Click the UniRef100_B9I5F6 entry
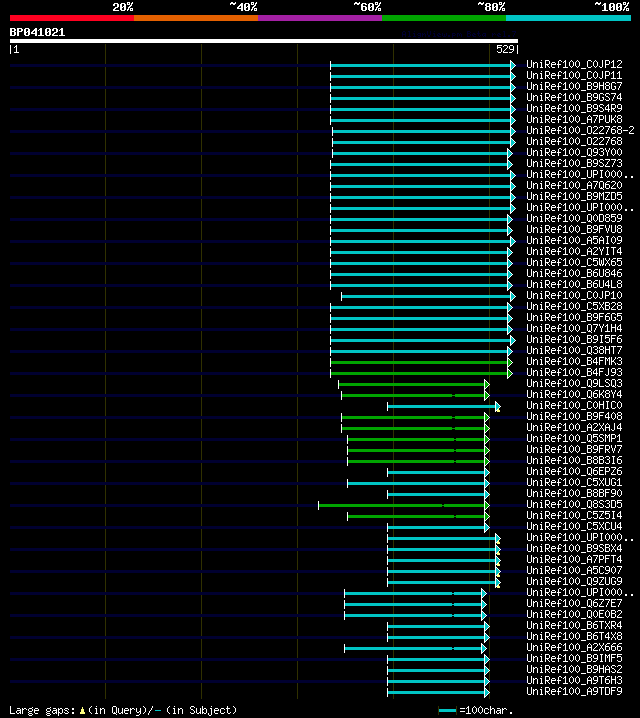The width and height of the screenshot is (640, 718). click(574, 339)
